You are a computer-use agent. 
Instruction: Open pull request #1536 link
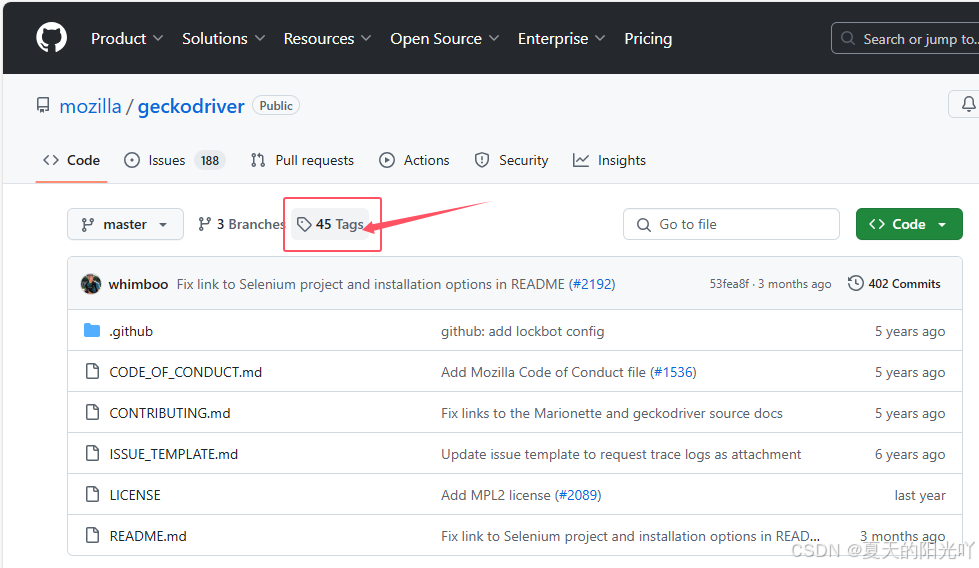pos(674,372)
